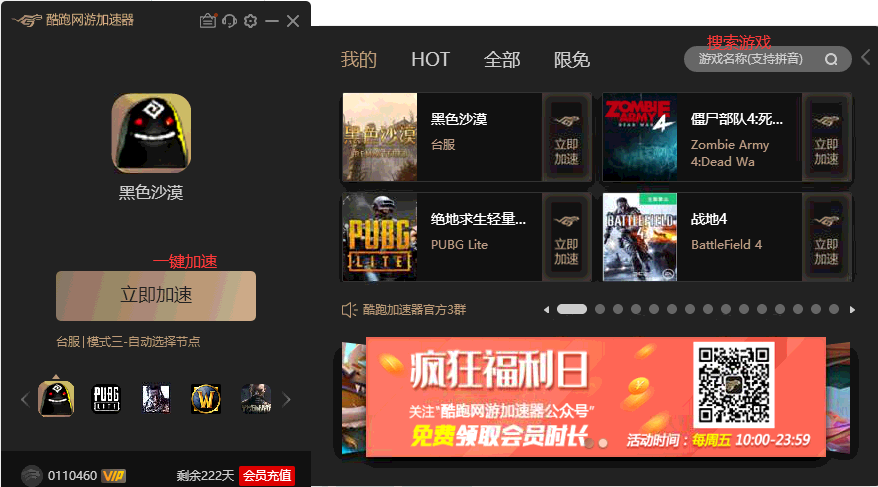Click the large 黑色沙漠 game avatar

pyautogui.click(x=151, y=133)
